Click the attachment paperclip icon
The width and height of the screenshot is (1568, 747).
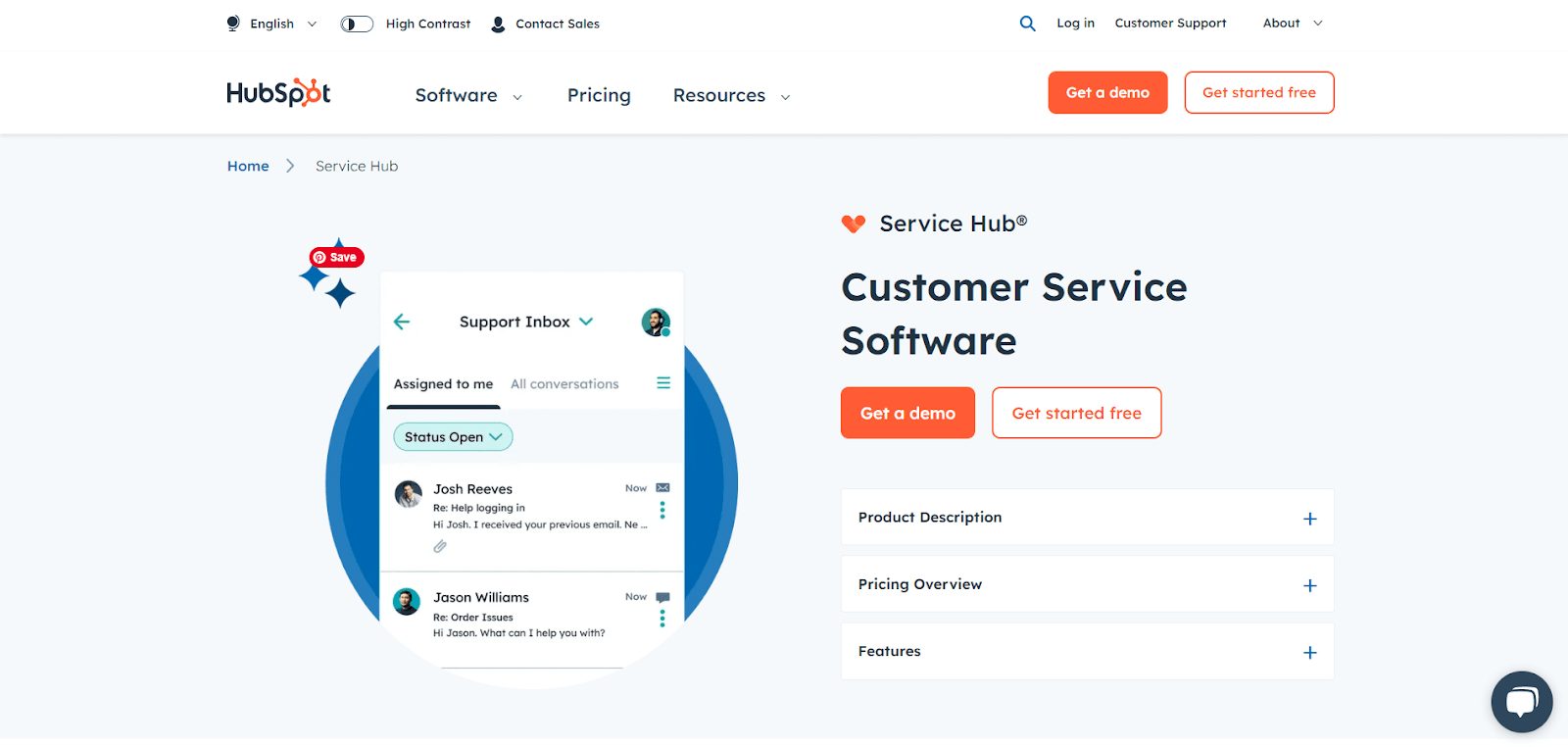(x=440, y=546)
